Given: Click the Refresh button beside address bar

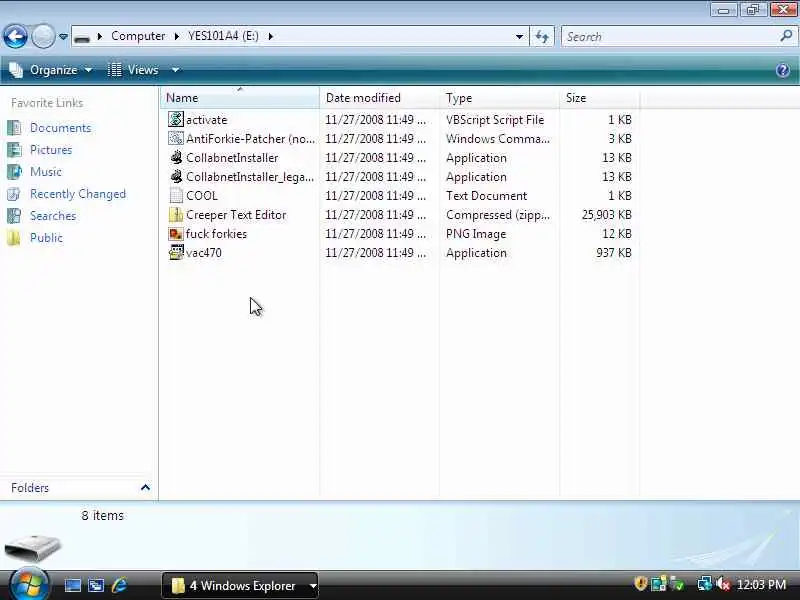Looking at the screenshot, I should (542, 36).
